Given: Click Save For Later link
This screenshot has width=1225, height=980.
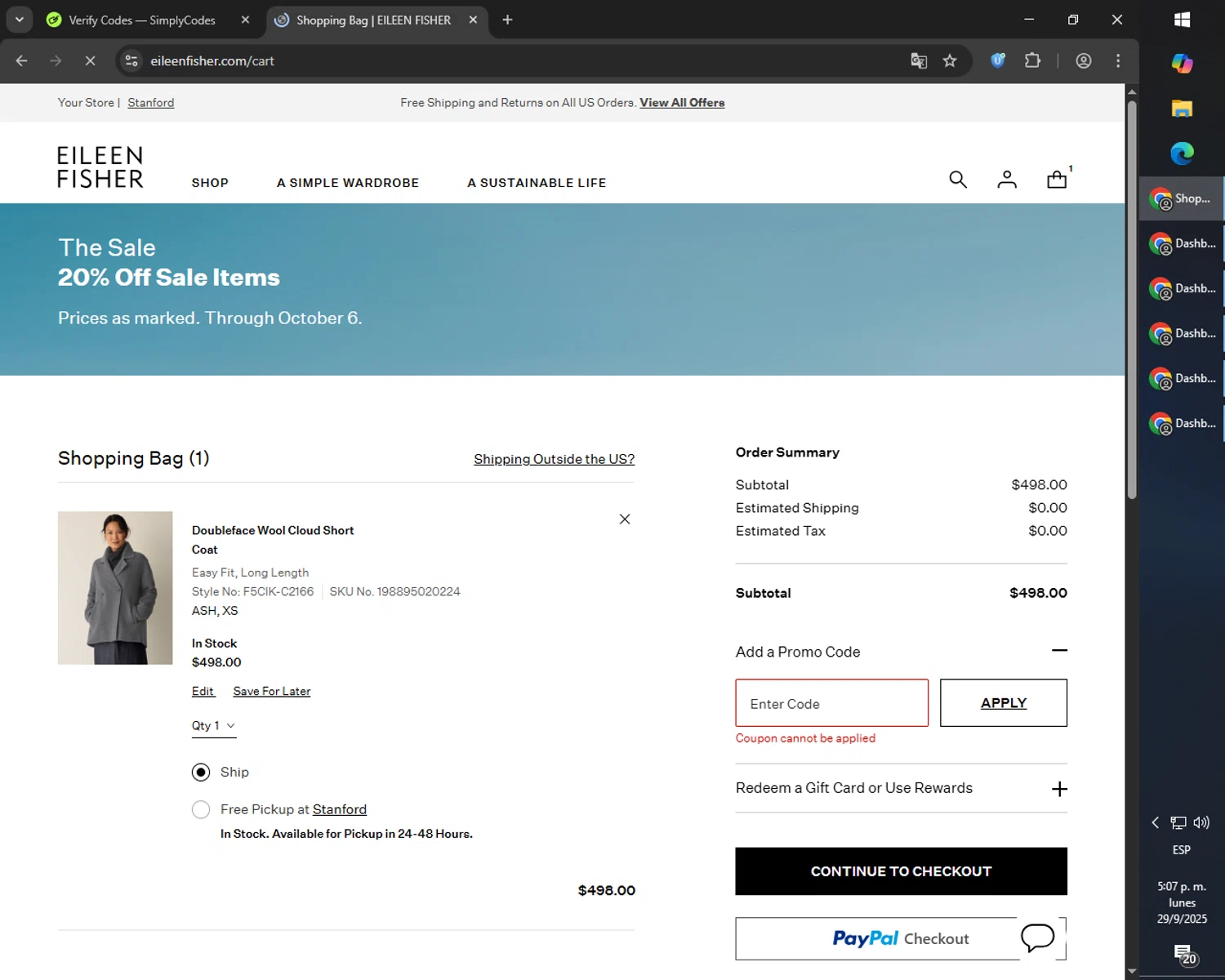Looking at the screenshot, I should point(272,691).
